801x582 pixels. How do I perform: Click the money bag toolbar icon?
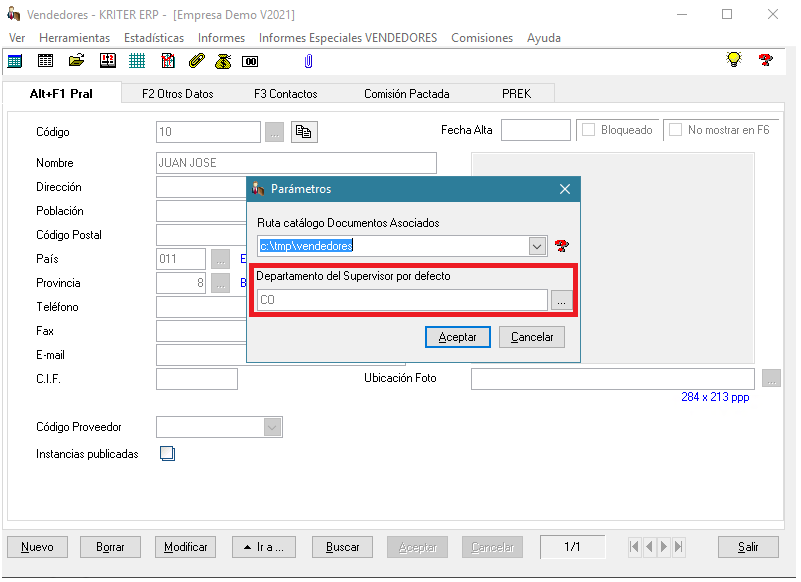(x=223, y=61)
